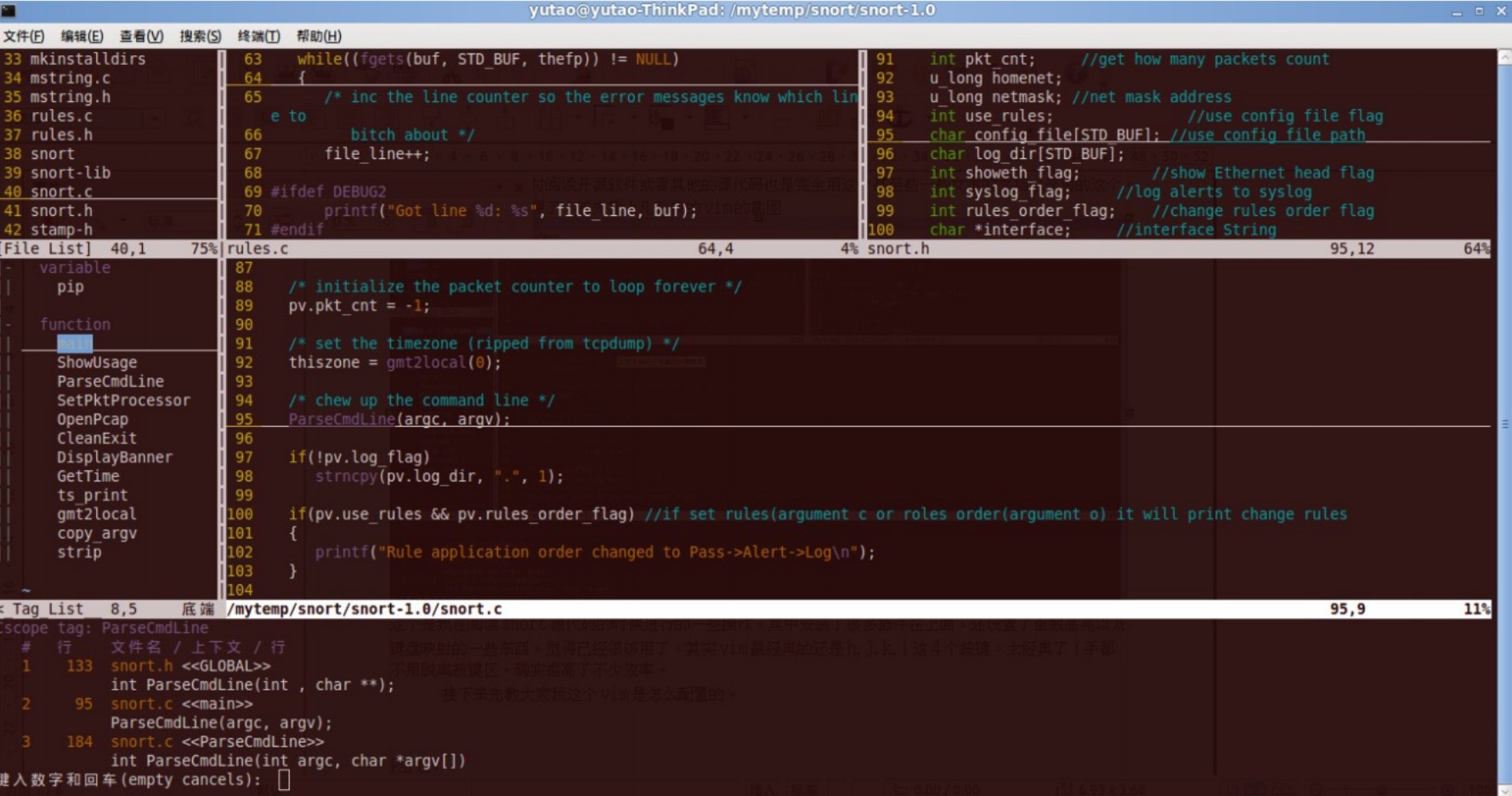Viewport: 1512px width, 796px height.
Task: Click the printf Rule application order line
Action: click(595, 552)
